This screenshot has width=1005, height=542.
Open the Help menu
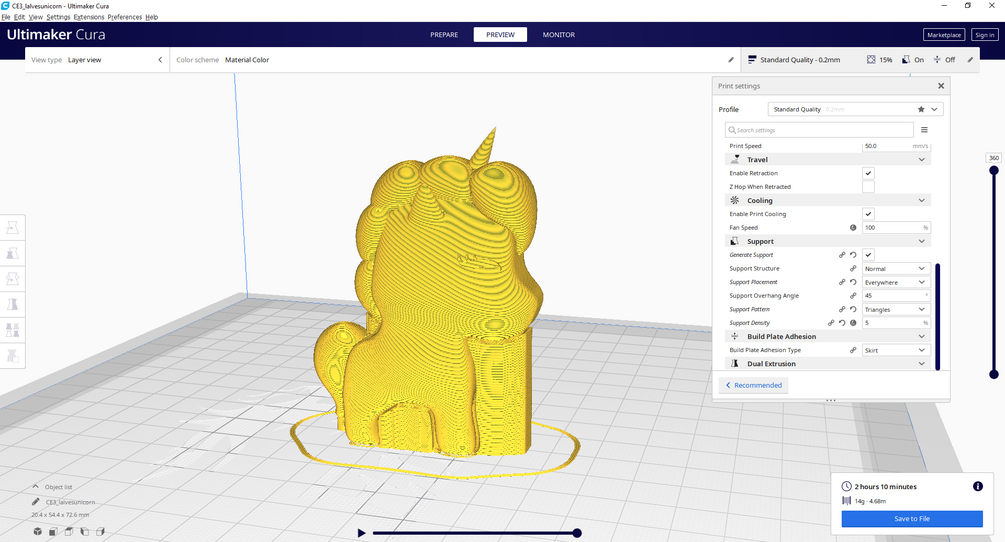151,17
